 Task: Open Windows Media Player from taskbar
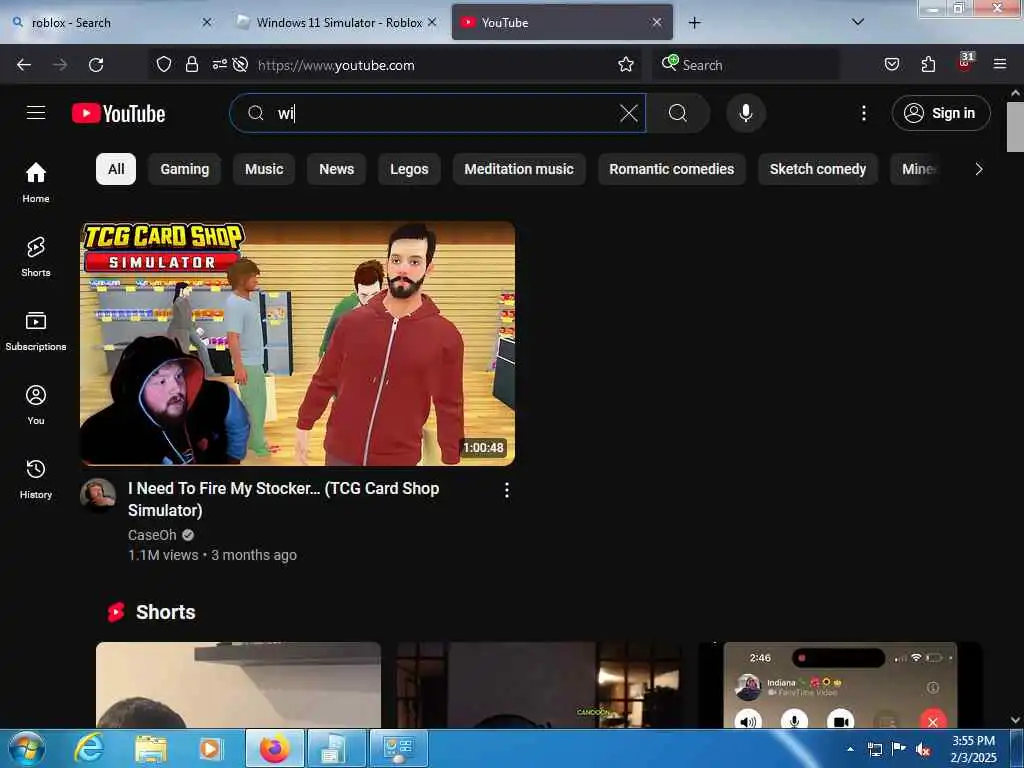[x=210, y=748]
